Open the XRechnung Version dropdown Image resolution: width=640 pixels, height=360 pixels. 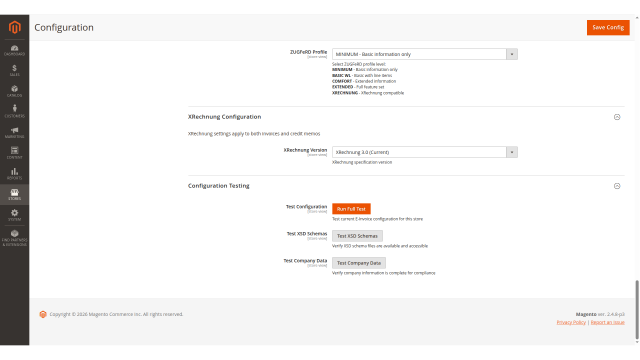424,152
